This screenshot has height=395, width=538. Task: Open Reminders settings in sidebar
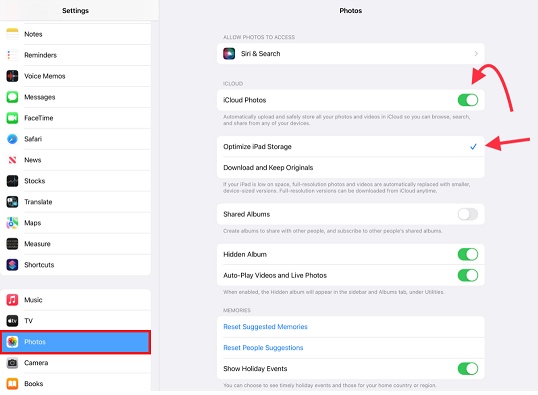75,55
